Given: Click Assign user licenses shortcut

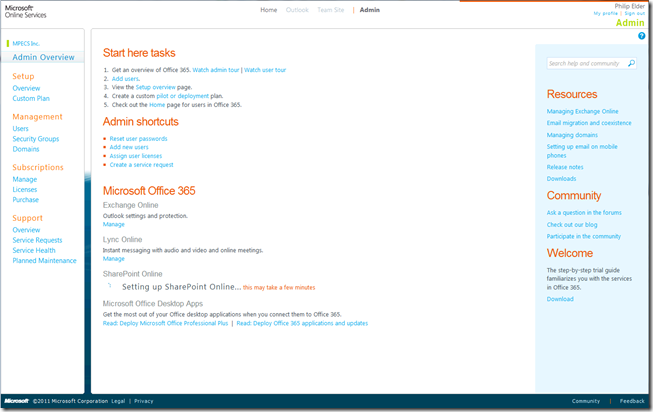Looking at the screenshot, I should click(136, 156).
